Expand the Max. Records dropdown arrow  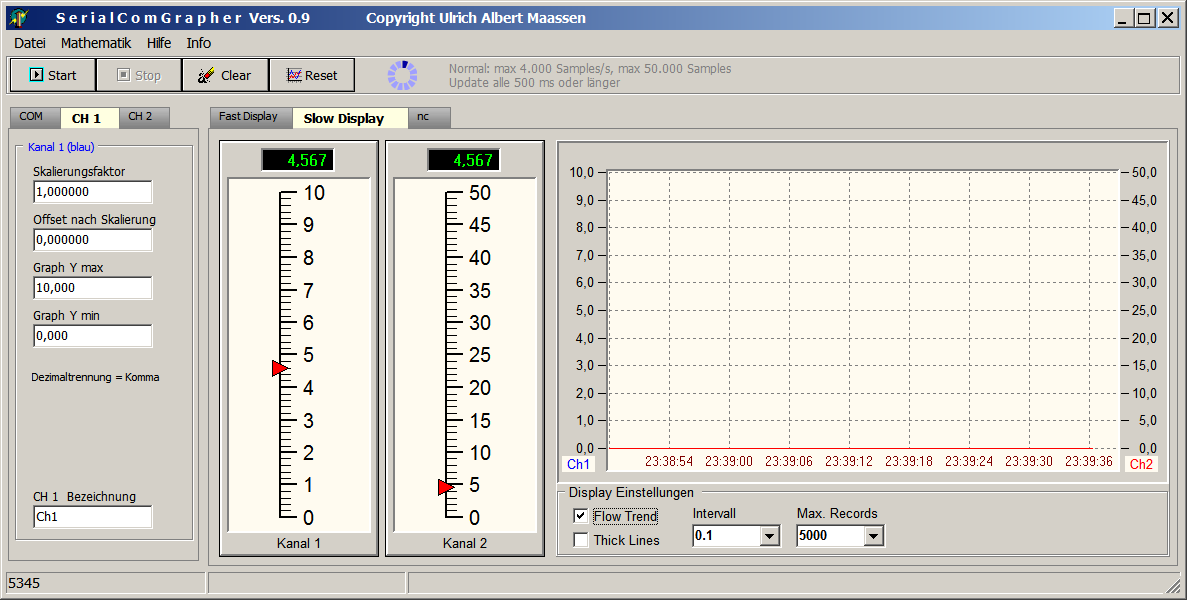click(874, 536)
